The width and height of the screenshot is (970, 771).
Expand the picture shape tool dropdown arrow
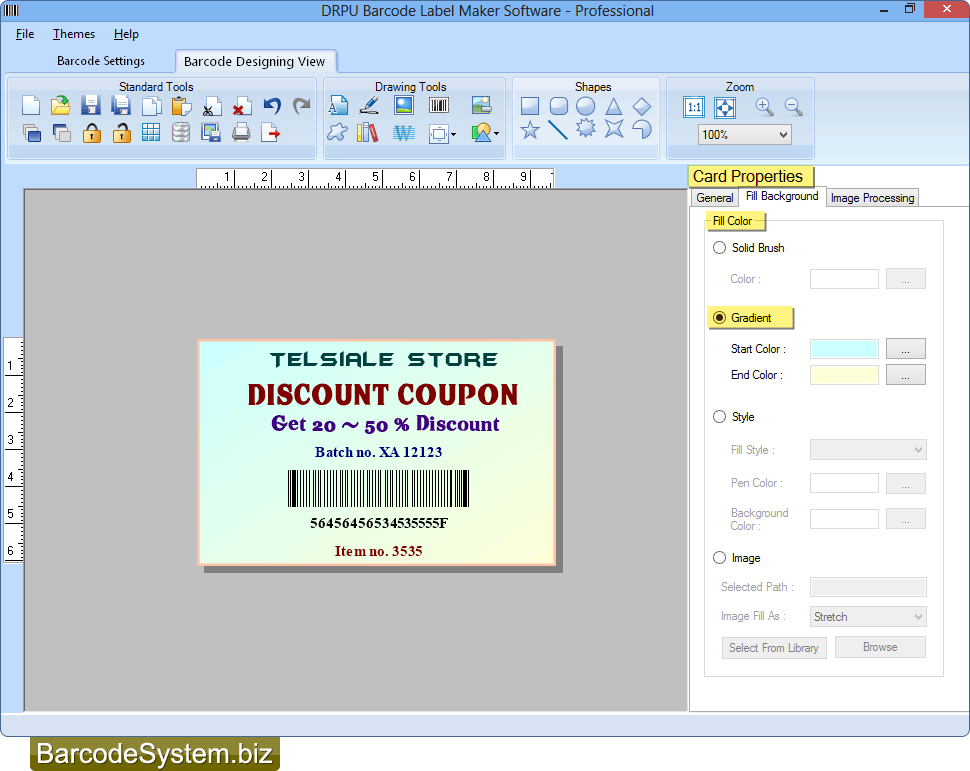click(x=496, y=134)
